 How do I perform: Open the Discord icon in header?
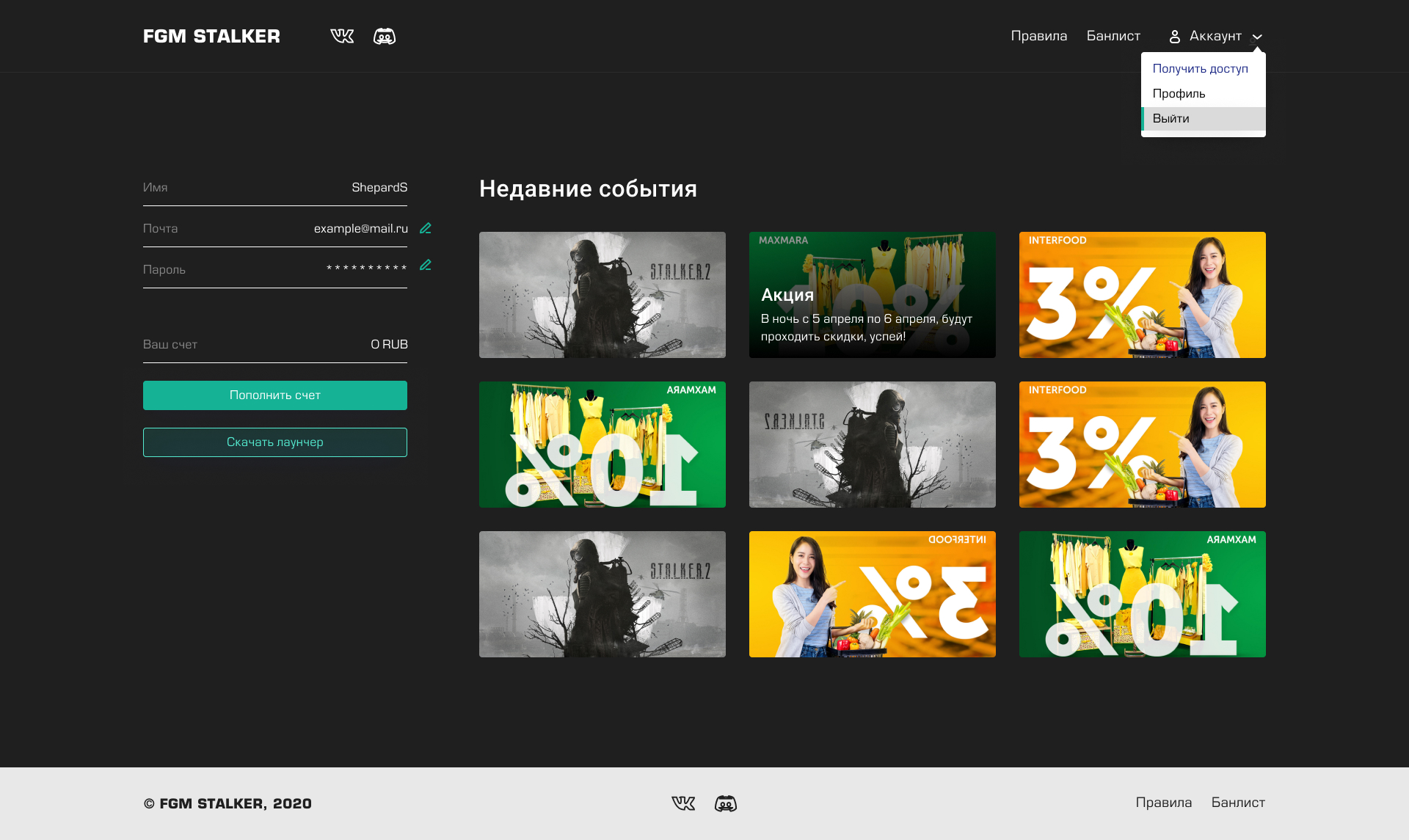pos(385,36)
